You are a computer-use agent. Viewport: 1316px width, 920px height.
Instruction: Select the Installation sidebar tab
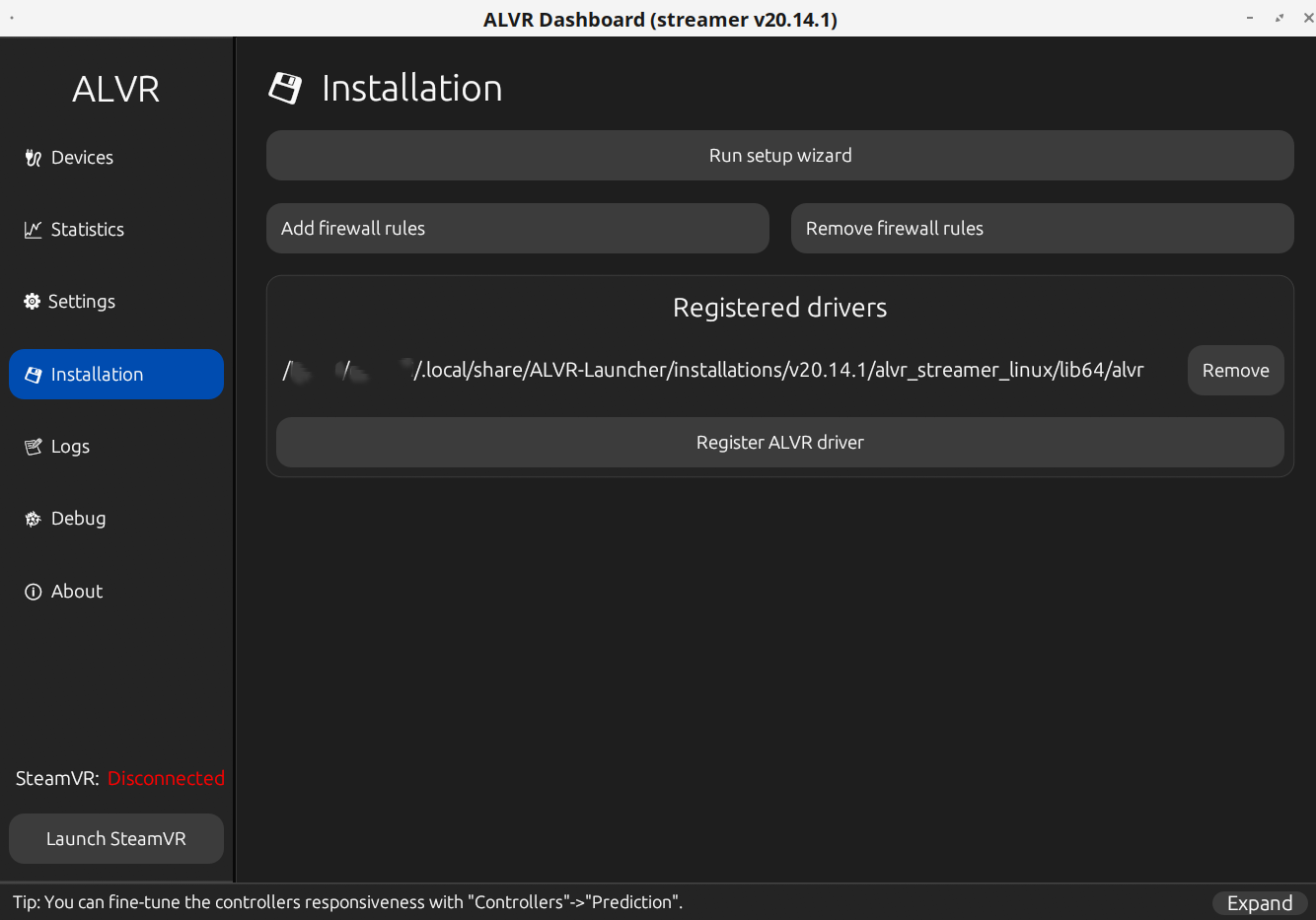click(x=116, y=375)
